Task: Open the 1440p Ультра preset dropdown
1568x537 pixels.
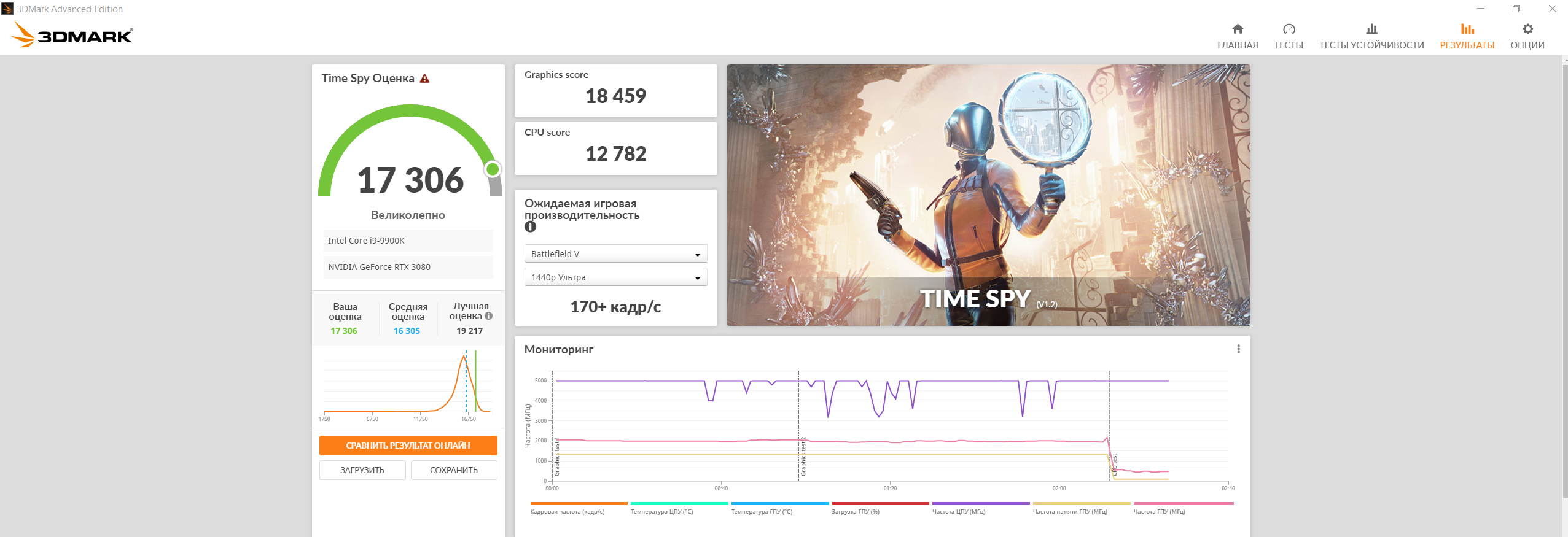Action: [615, 277]
